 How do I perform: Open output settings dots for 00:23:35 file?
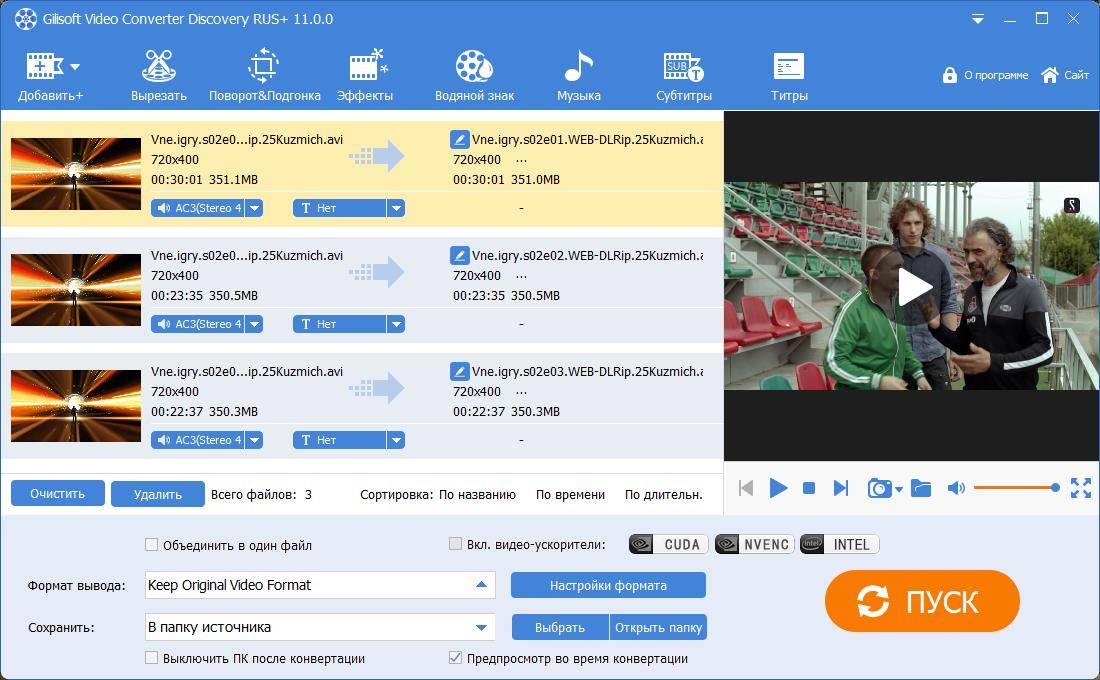[521, 276]
